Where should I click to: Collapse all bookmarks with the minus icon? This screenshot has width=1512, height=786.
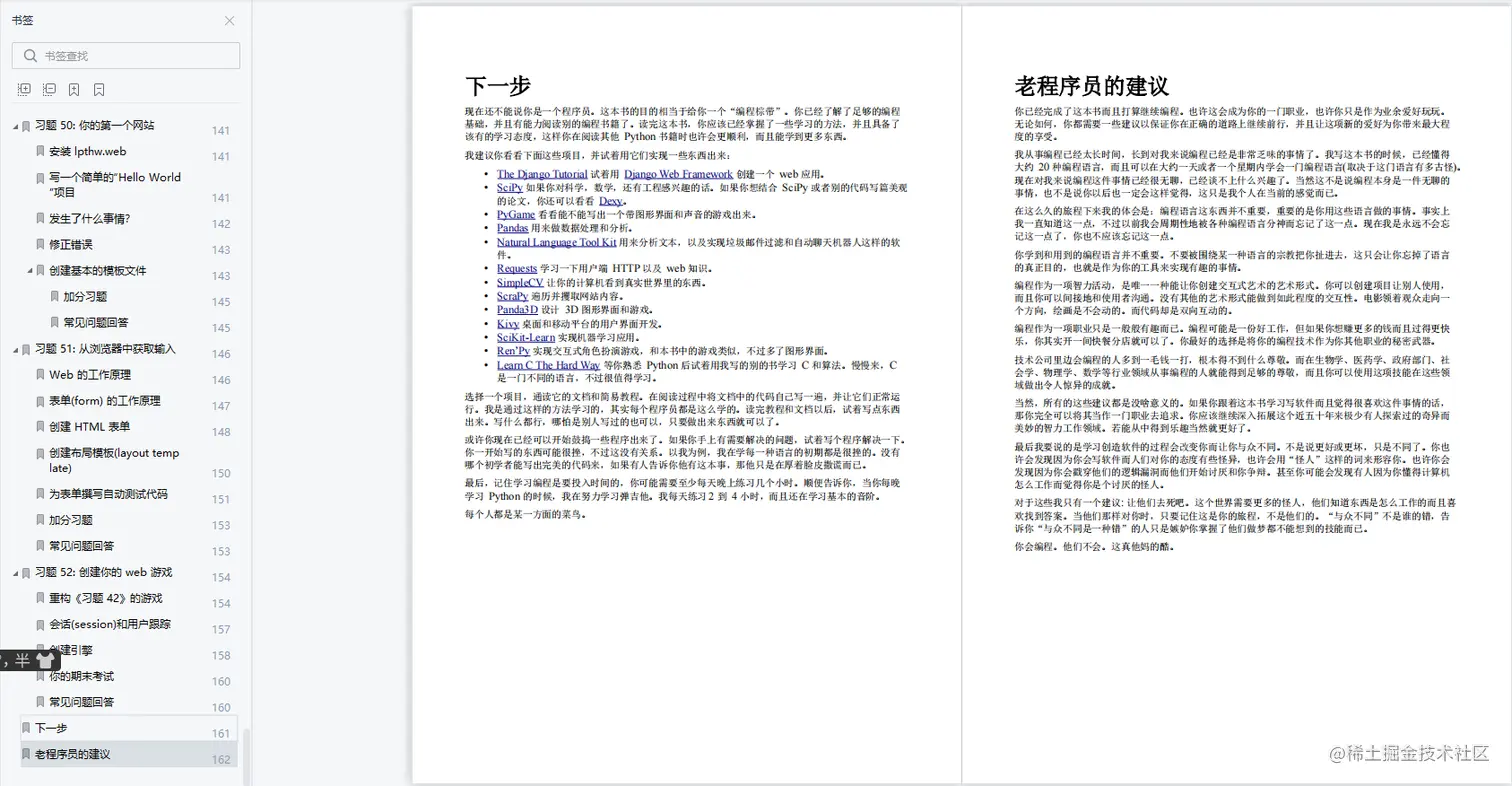(x=49, y=89)
